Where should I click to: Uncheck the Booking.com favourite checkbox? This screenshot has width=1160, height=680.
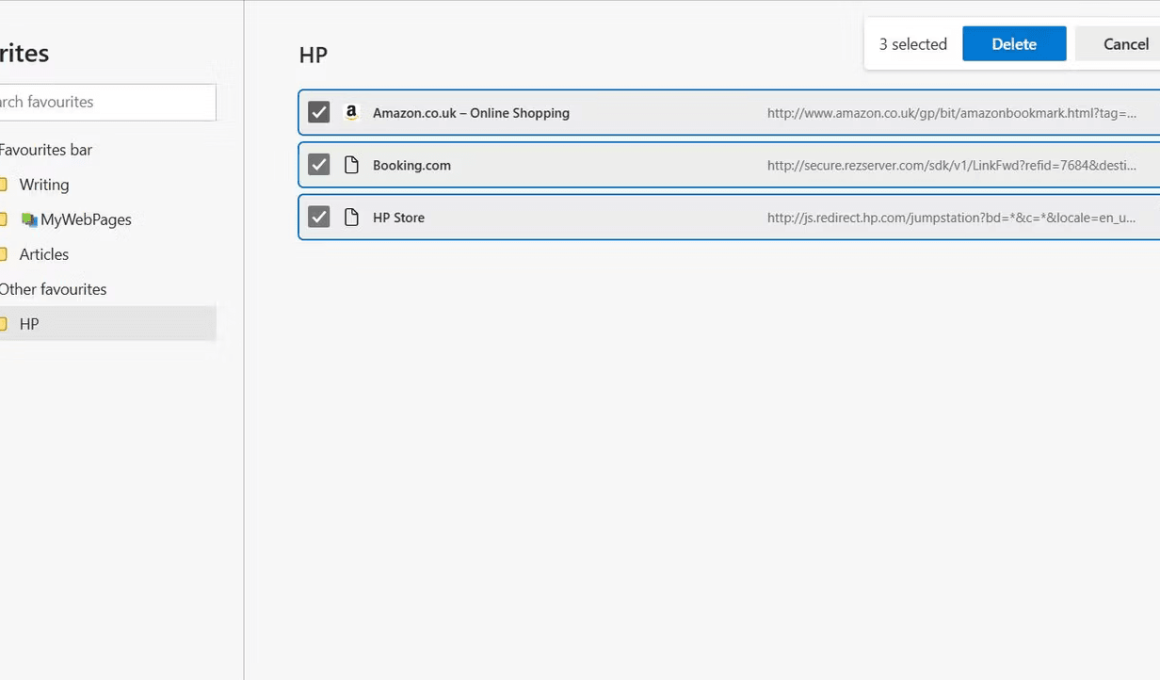319,164
